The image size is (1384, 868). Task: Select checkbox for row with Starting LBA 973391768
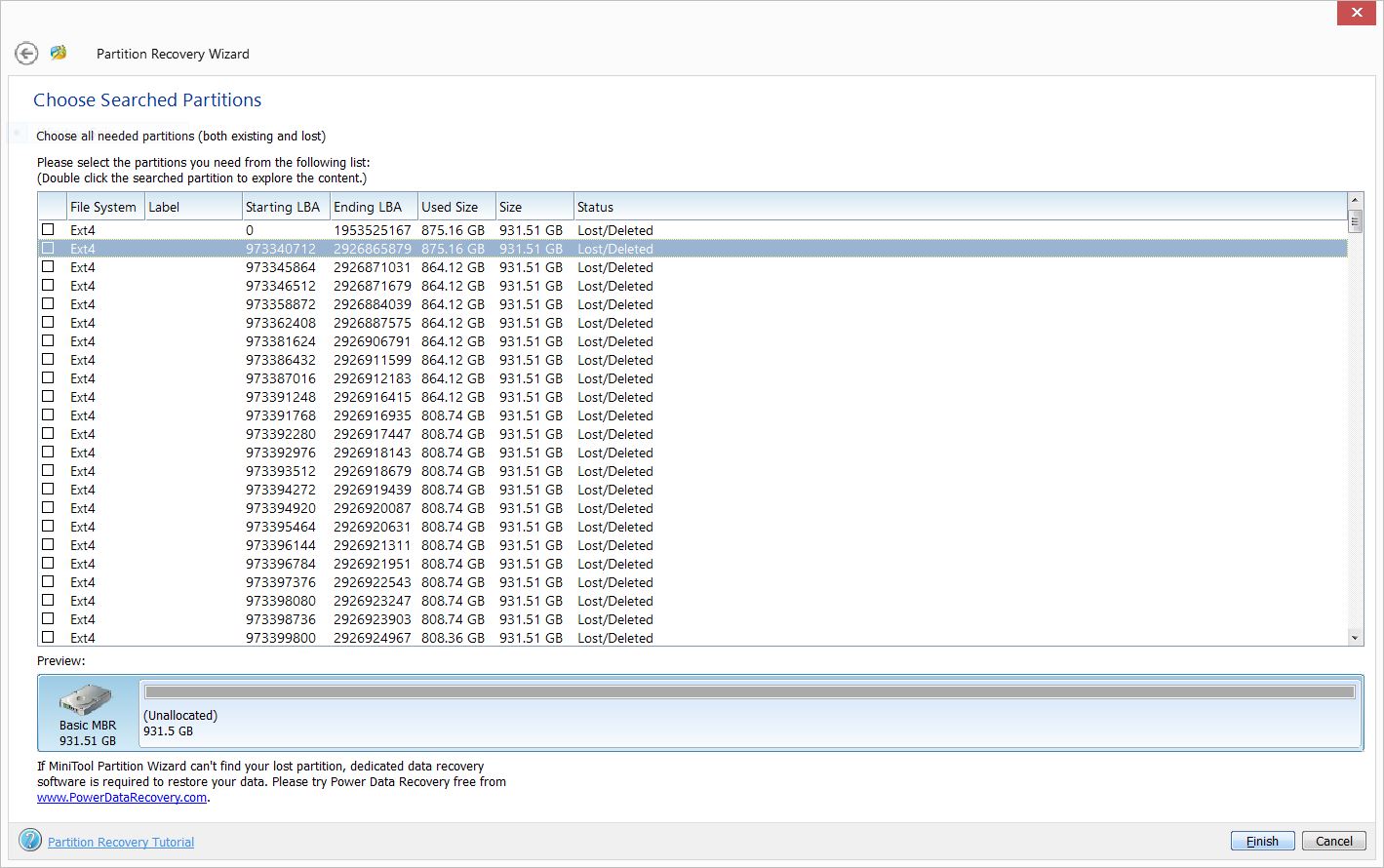[x=48, y=415]
